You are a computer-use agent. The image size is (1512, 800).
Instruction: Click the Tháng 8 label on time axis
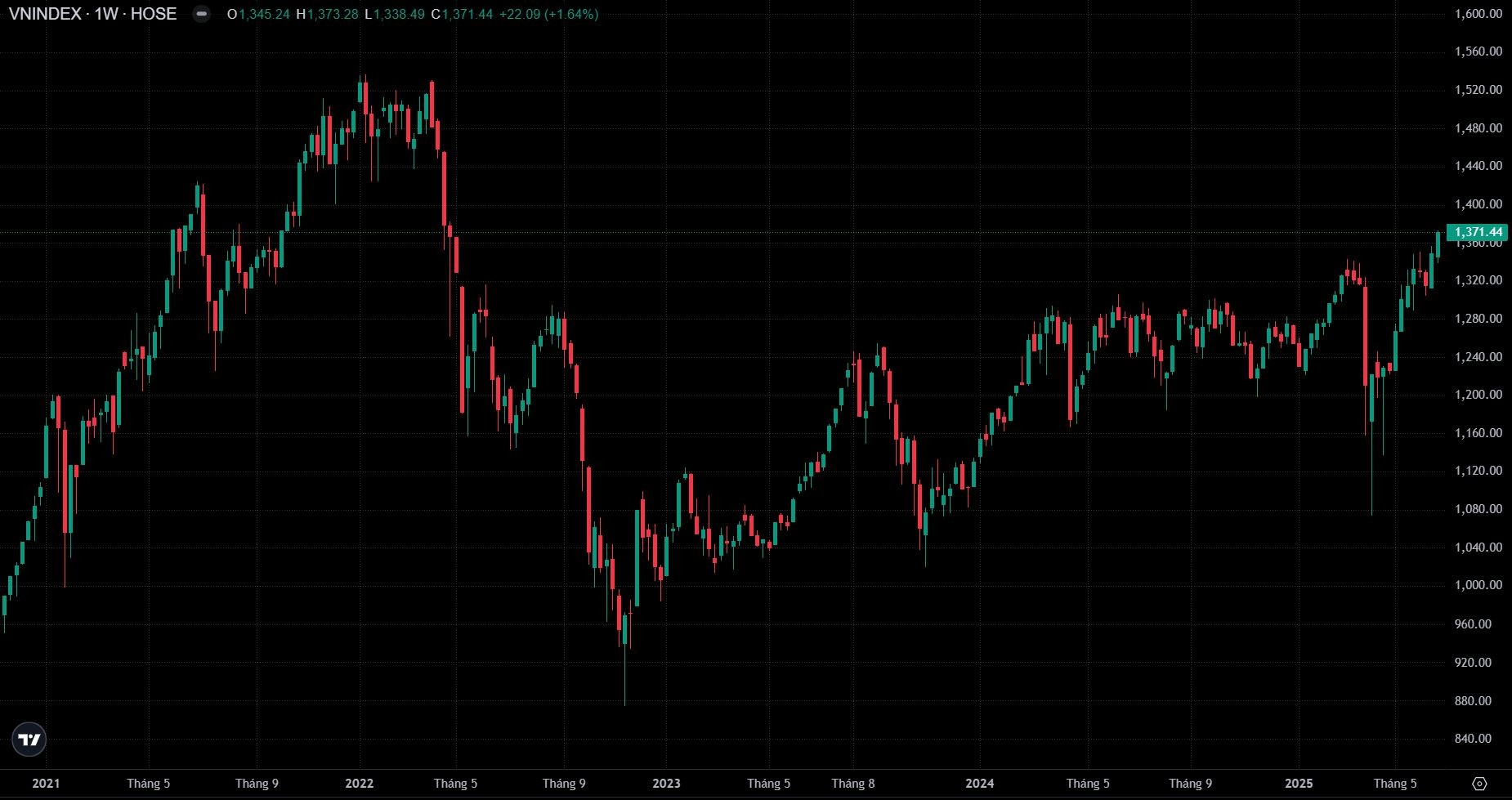click(853, 784)
